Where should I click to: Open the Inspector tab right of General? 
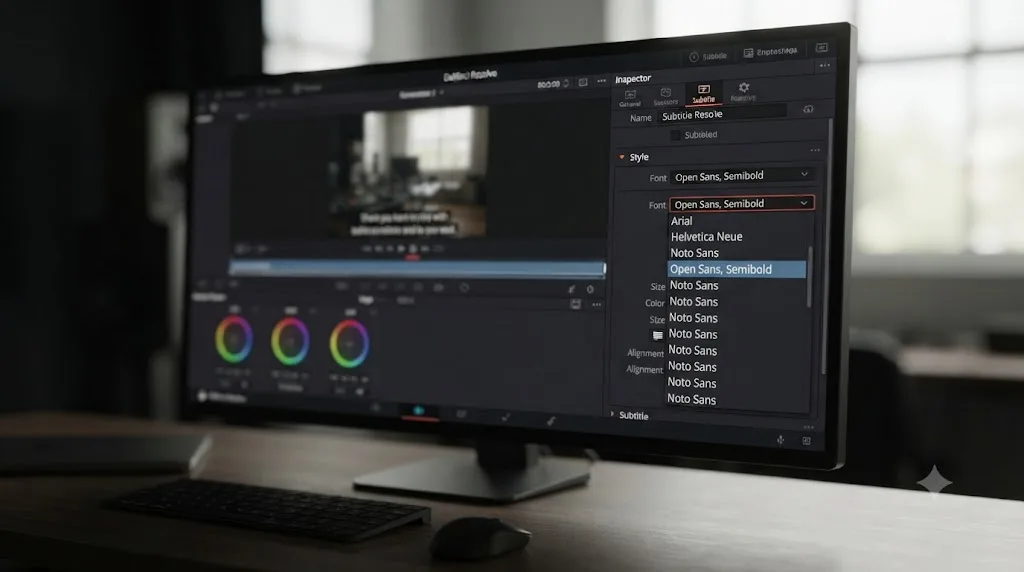[665, 97]
